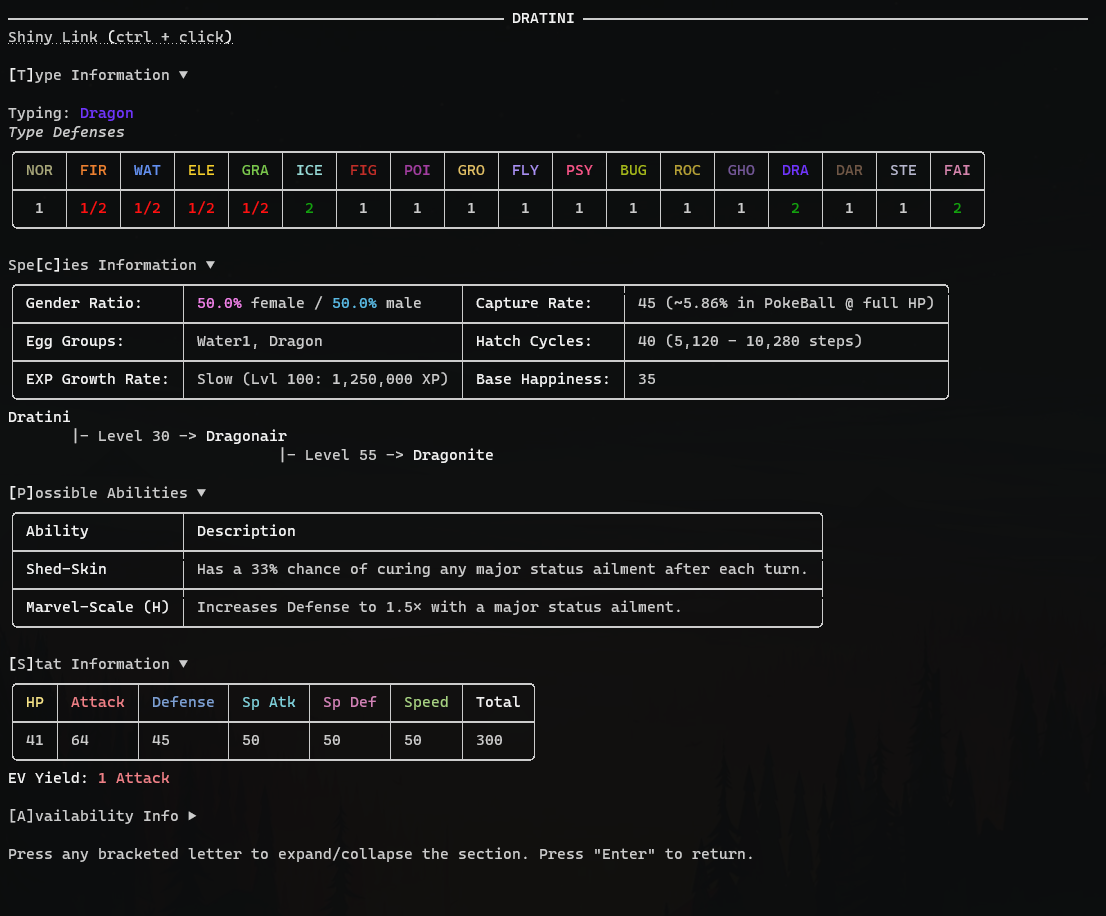Select the POI type header cell
The image size is (1106, 916).
[x=417, y=171]
